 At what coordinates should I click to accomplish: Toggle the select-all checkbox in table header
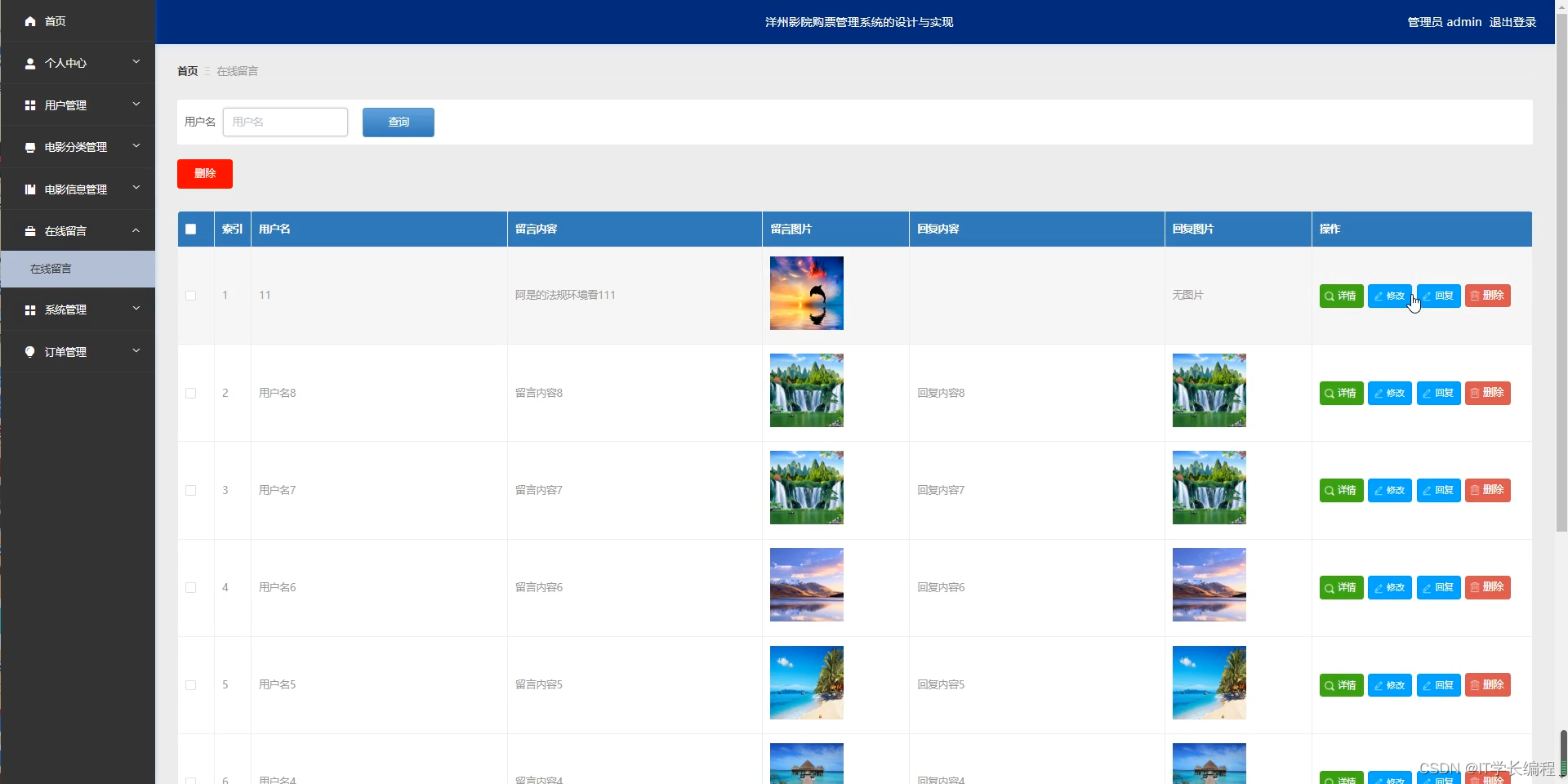[191, 229]
